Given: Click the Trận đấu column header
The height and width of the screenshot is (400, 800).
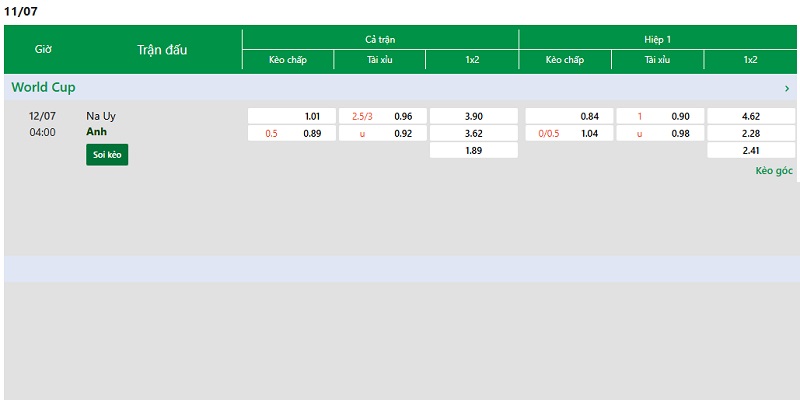Looking at the screenshot, I should click(162, 50).
